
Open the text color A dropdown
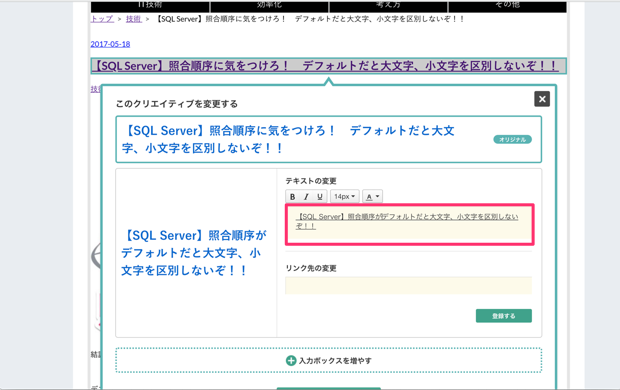tap(372, 197)
